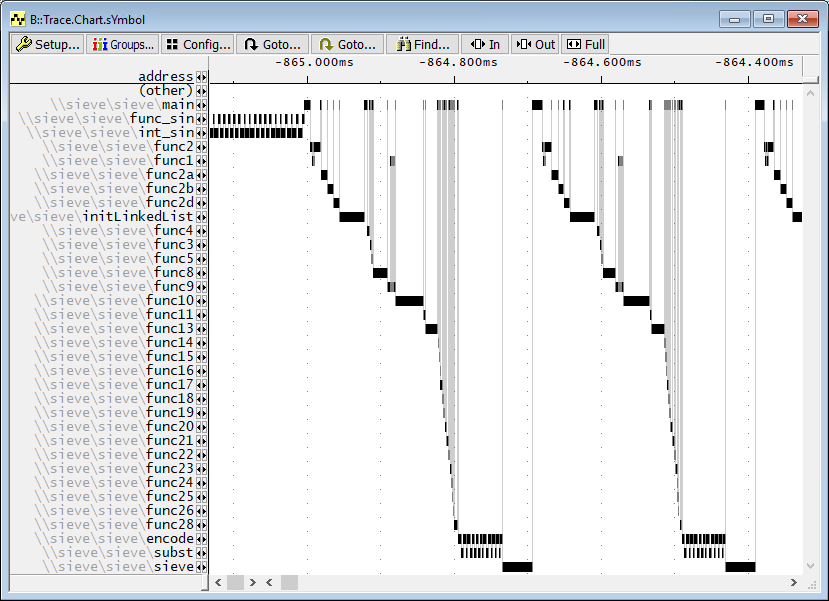Screen dimensions: 829x601
Task: Zoom in using the In button
Action: (x=484, y=44)
